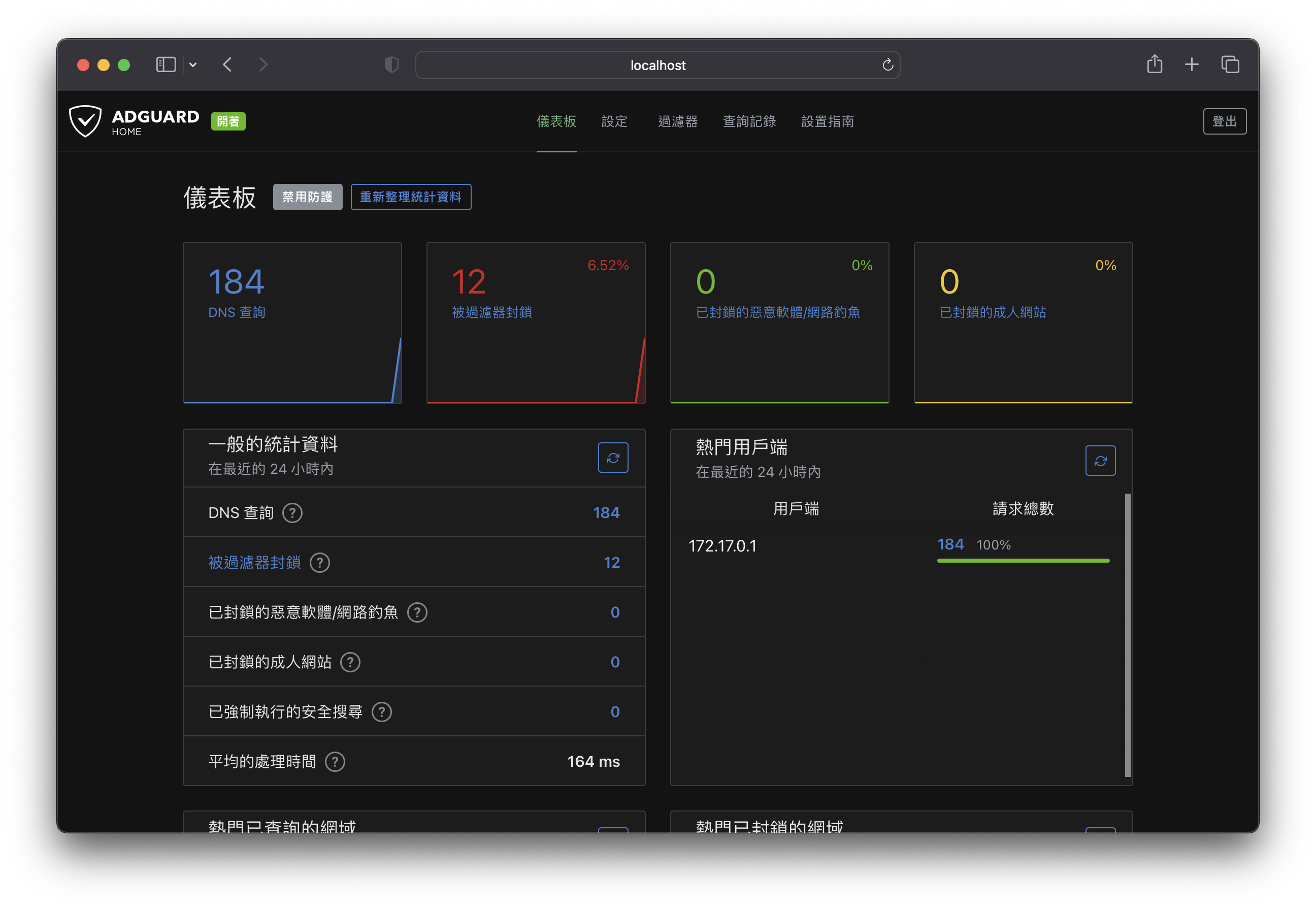Refresh the 一般的統計資料 panel
1316x908 pixels.
(612, 458)
